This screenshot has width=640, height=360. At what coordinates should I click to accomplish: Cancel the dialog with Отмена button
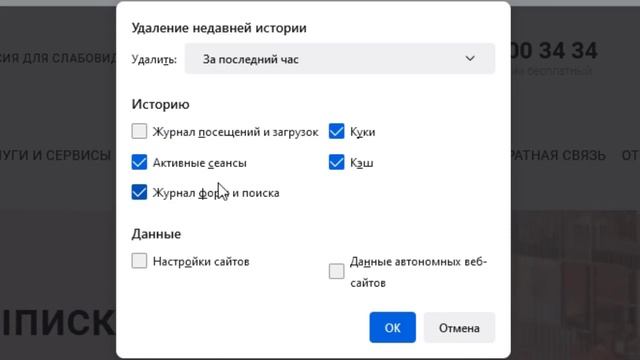coord(459,327)
